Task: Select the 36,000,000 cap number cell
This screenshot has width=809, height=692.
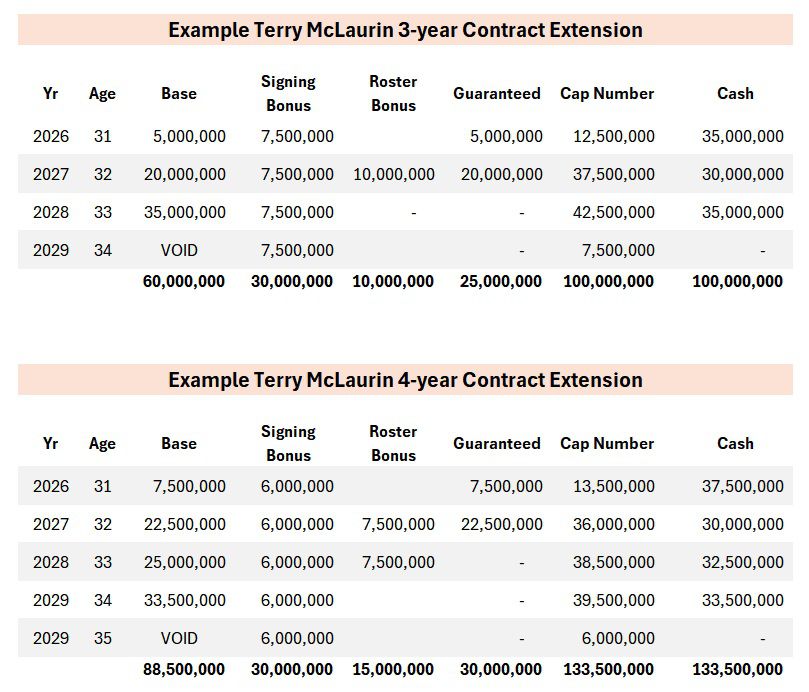Action: pyautogui.click(x=614, y=524)
